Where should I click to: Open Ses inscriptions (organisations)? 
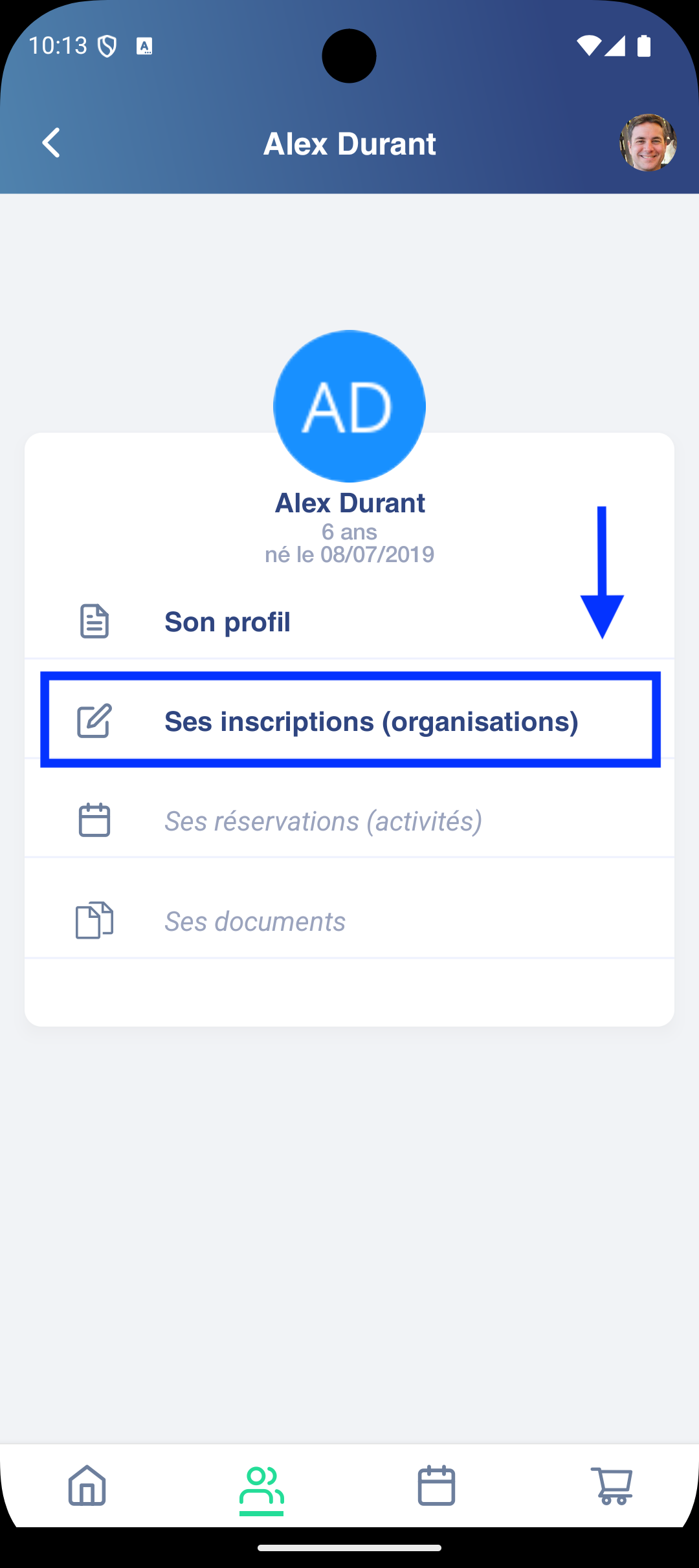pos(371,722)
